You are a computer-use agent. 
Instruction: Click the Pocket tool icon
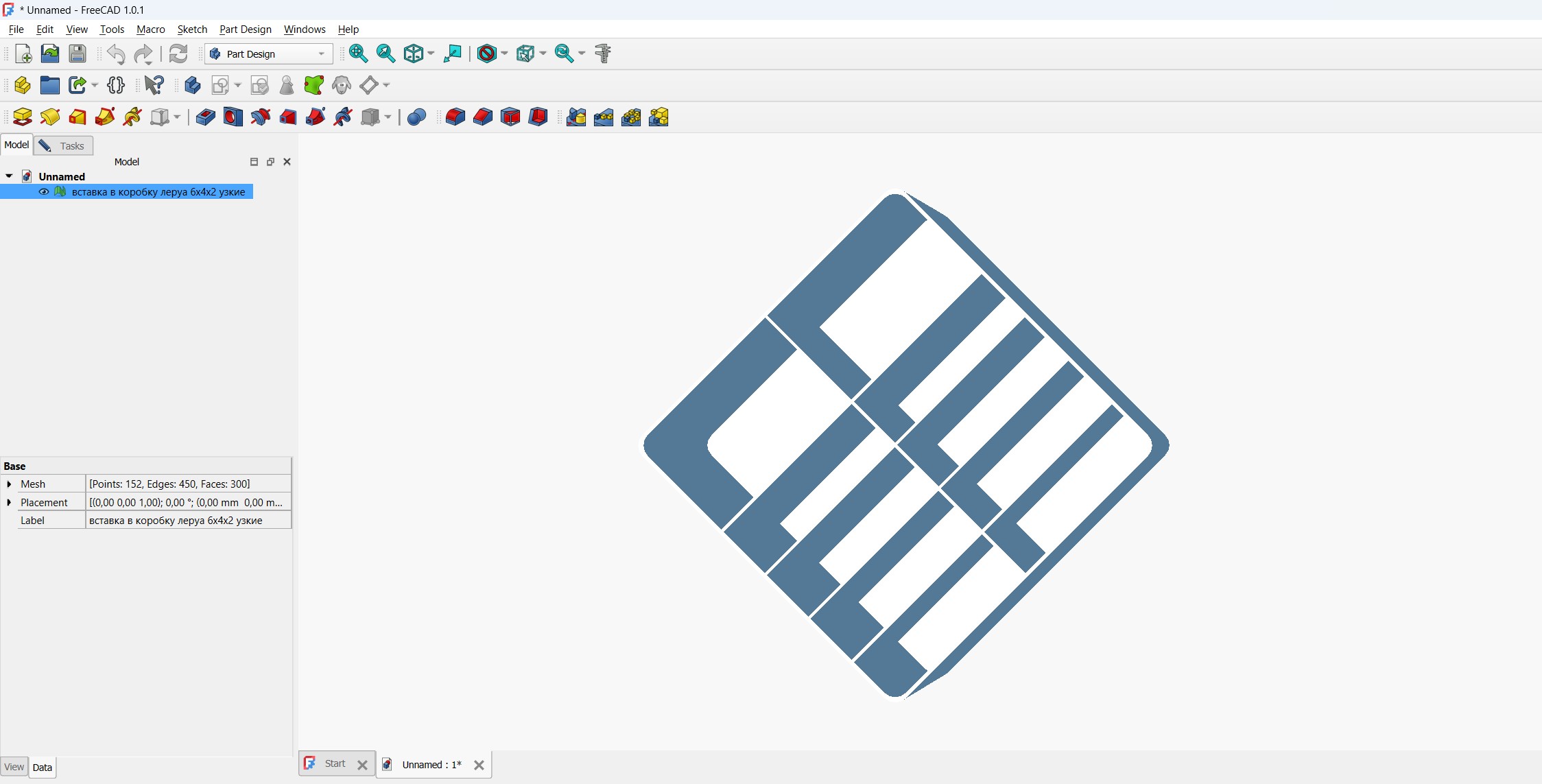tap(205, 117)
